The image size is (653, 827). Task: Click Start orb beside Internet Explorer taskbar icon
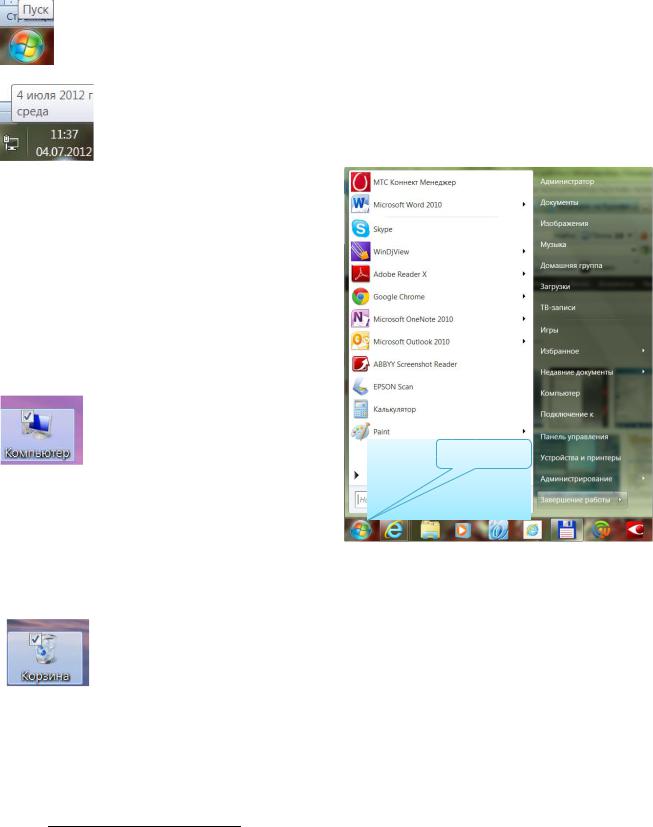pos(361,530)
